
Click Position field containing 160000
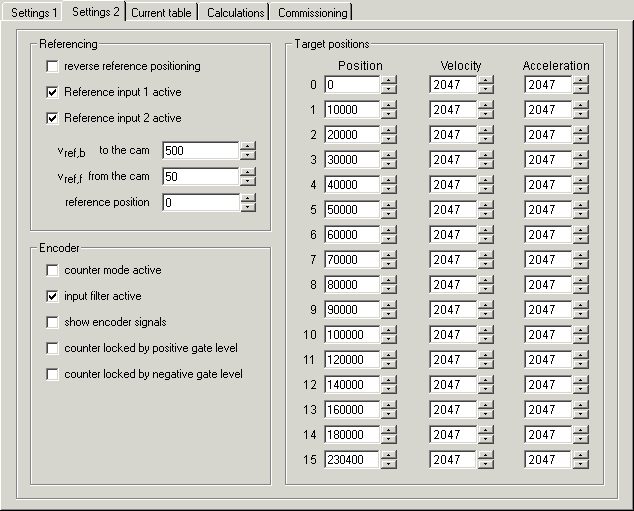pos(352,410)
